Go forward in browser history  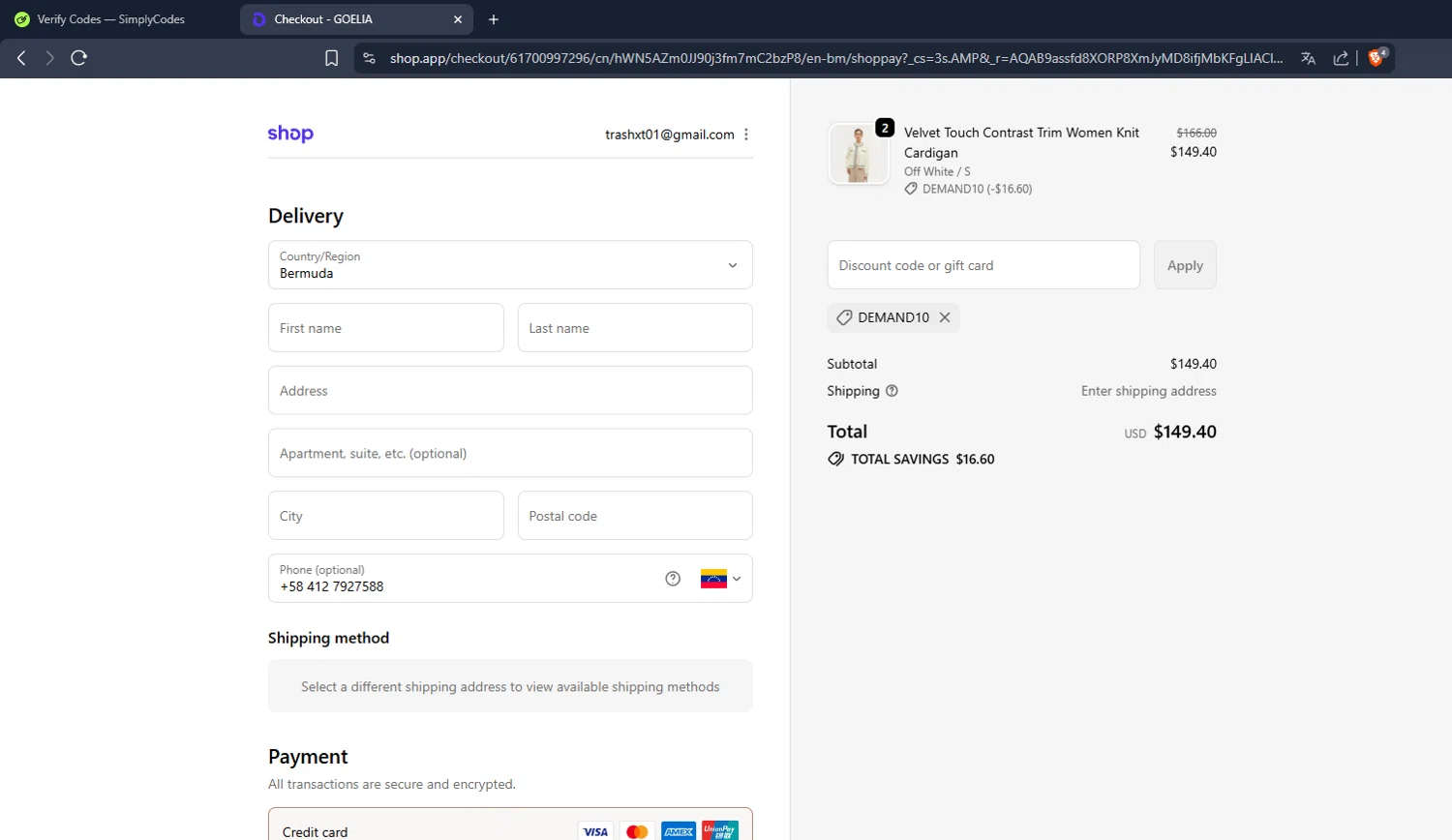(x=49, y=58)
